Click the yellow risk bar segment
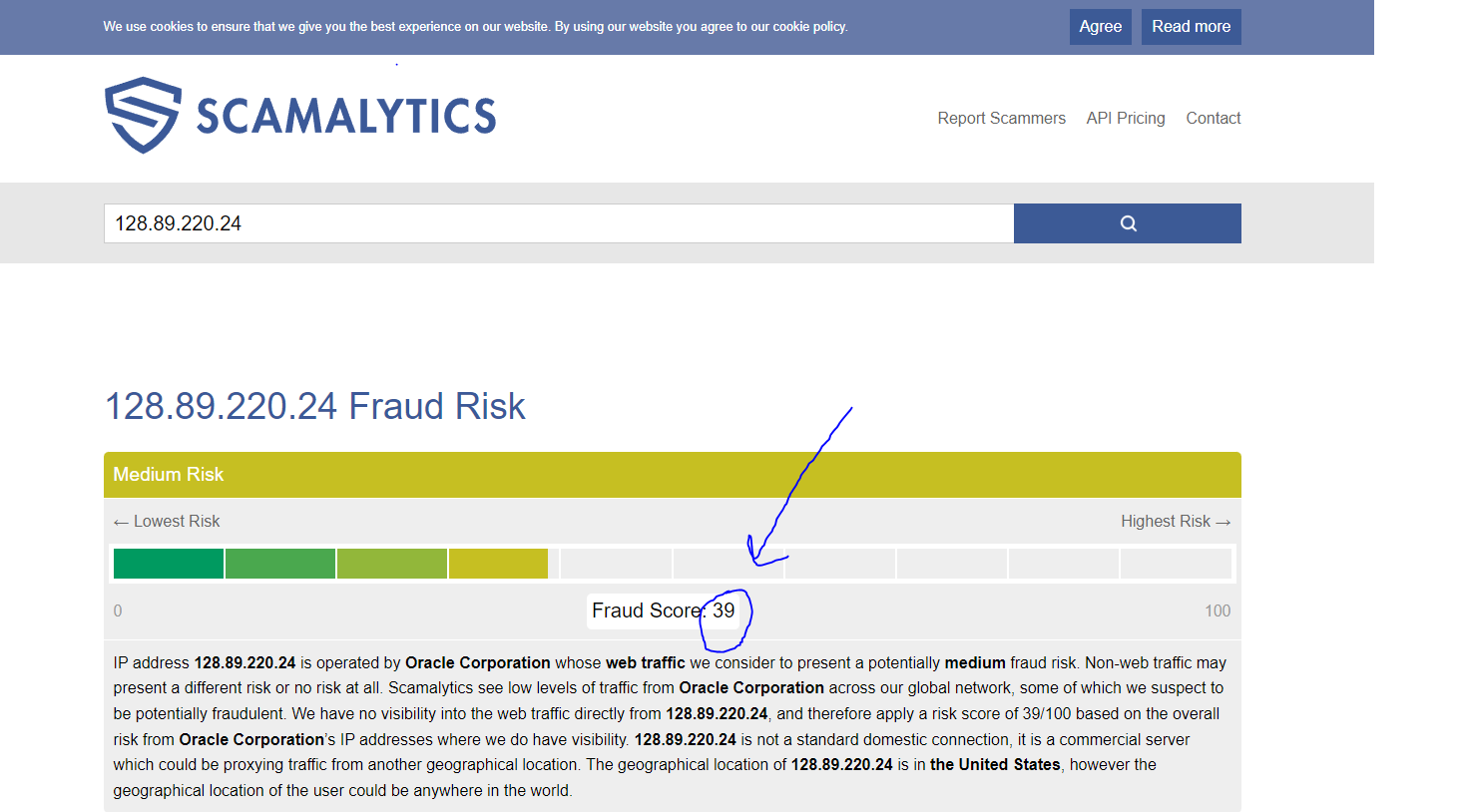Screen dimensions: 1467x812 [498, 564]
